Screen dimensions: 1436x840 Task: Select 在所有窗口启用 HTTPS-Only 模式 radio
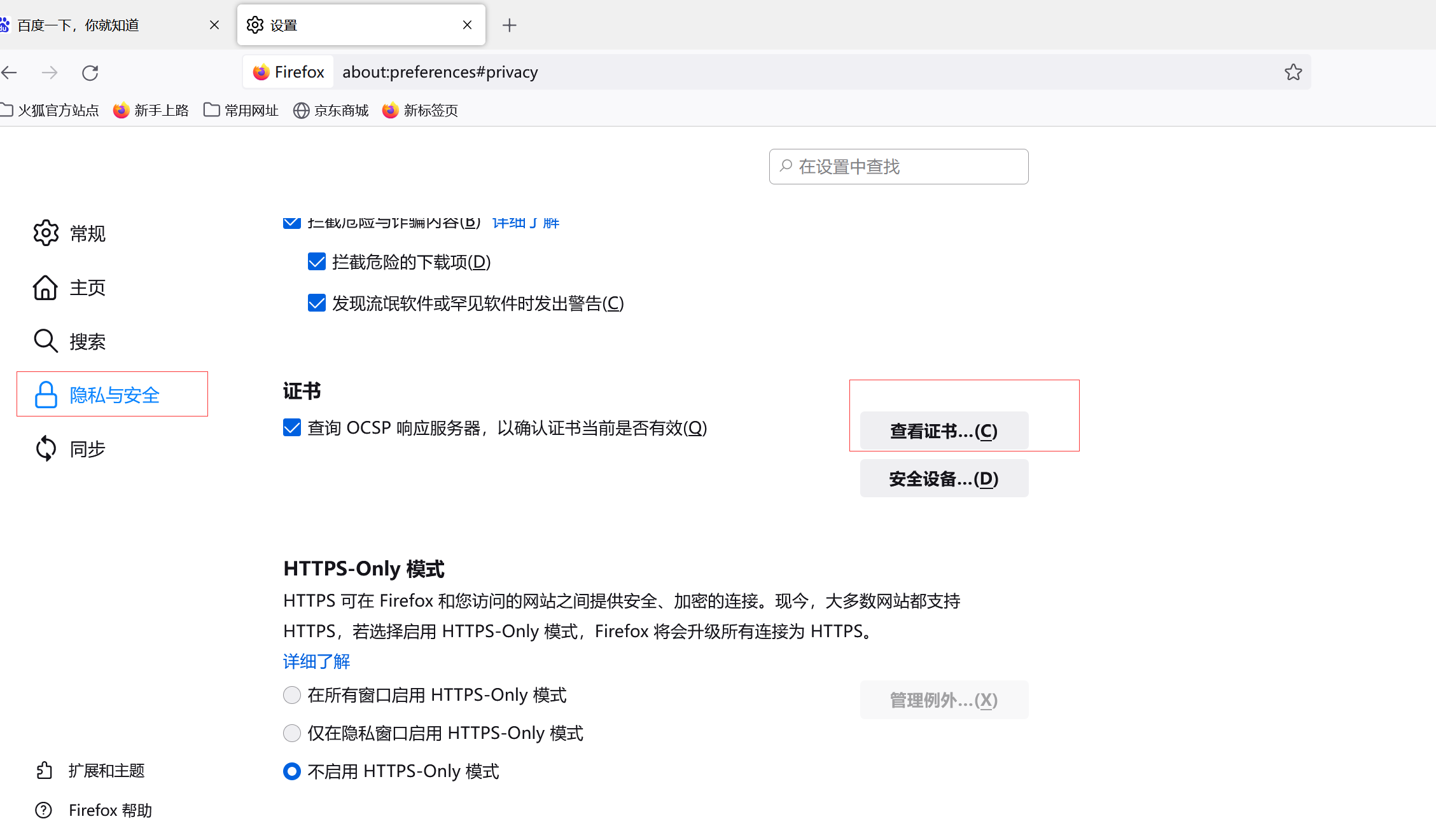click(292, 695)
